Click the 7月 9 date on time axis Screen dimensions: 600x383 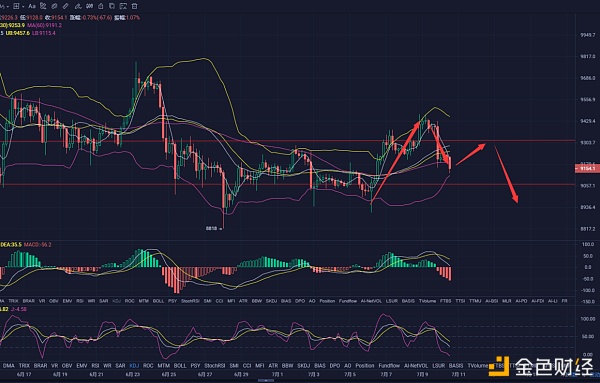(422, 375)
